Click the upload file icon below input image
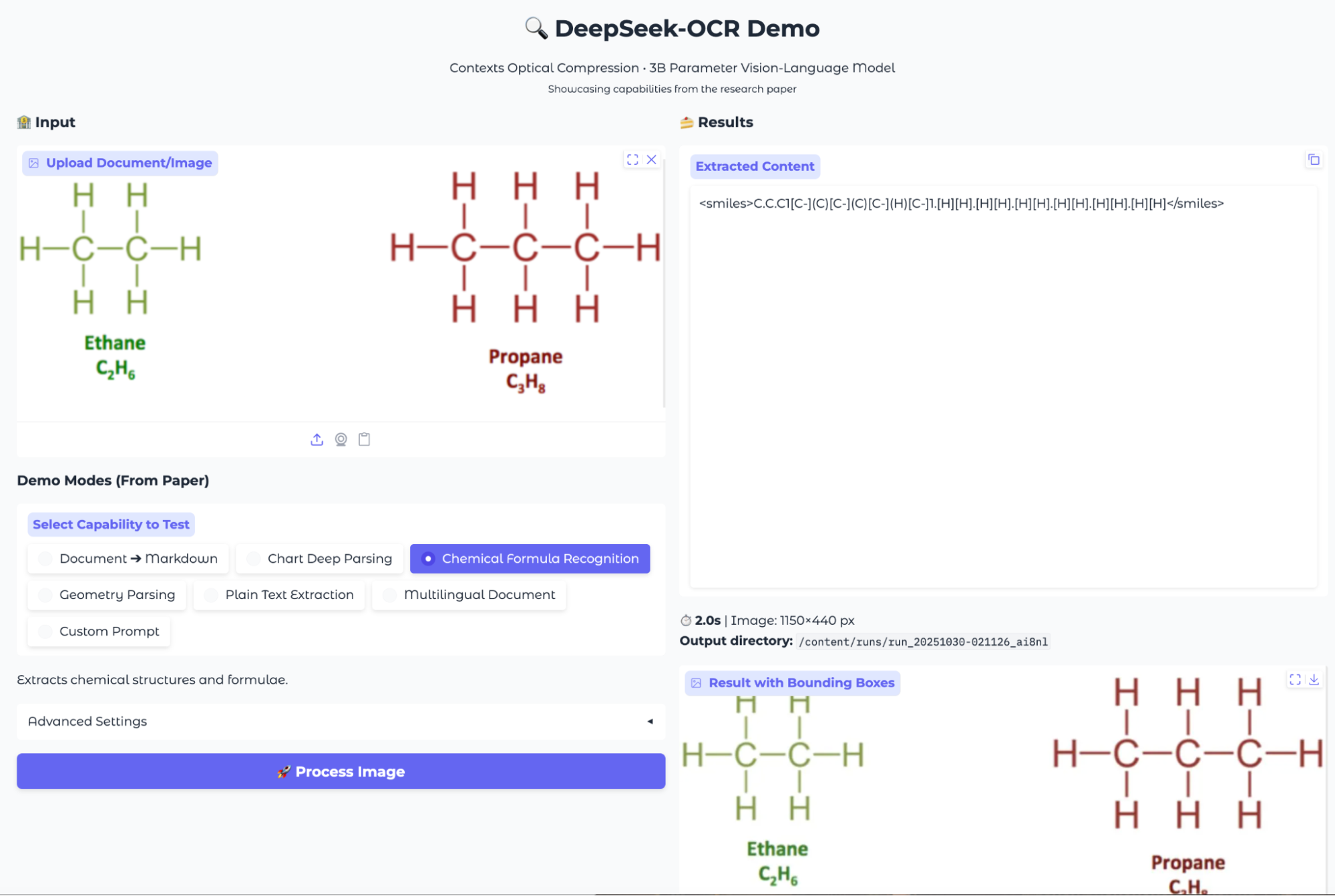The height and width of the screenshot is (896, 1335). pos(317,439)
